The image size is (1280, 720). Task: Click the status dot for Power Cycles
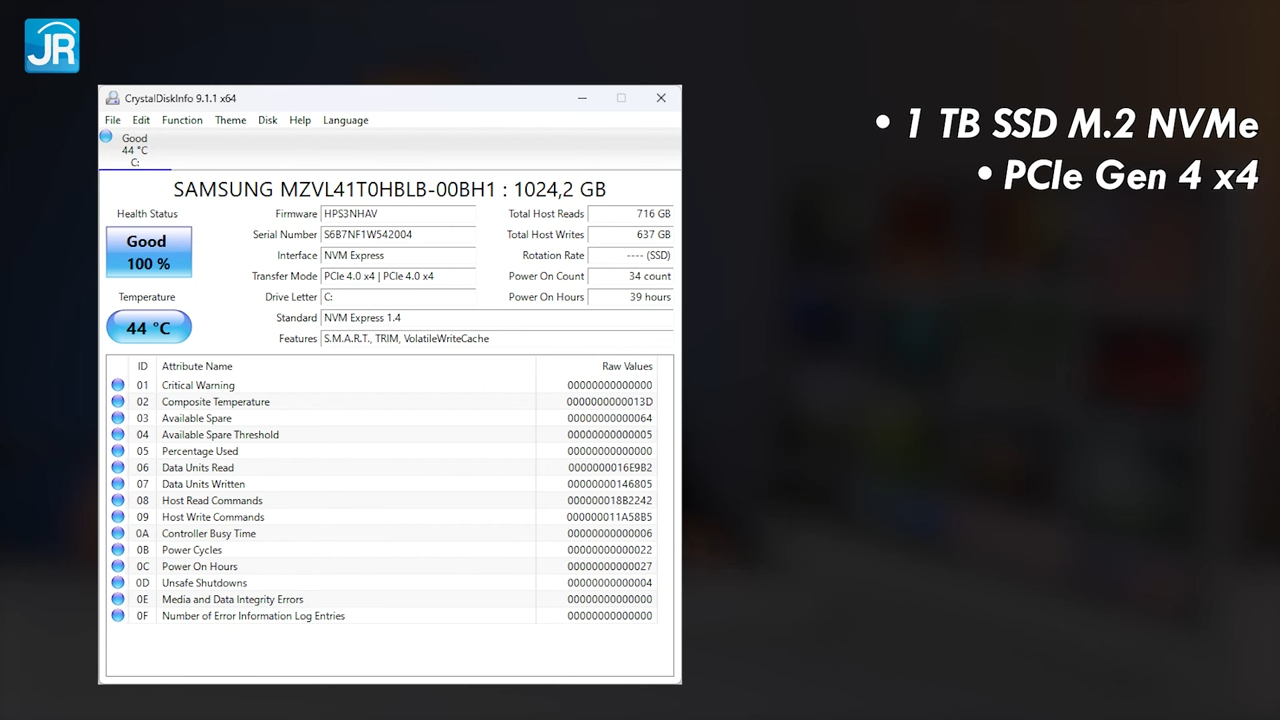coord(117,550)
